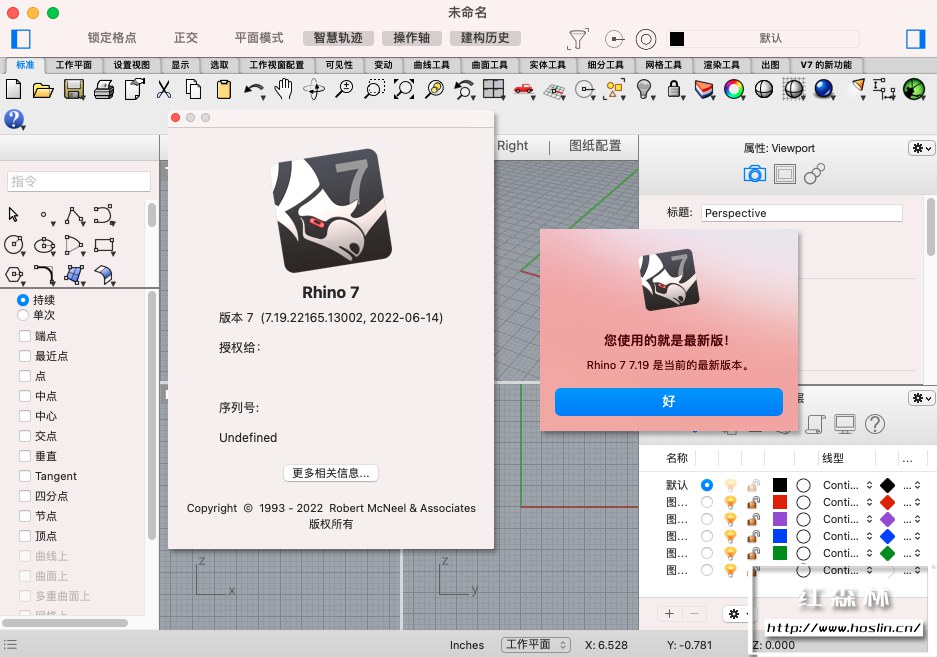Image resolution: width=937 pixels, height=657 pixels.
Task: Switch to the V7 的新功能 tab
Action: [826, 65]
